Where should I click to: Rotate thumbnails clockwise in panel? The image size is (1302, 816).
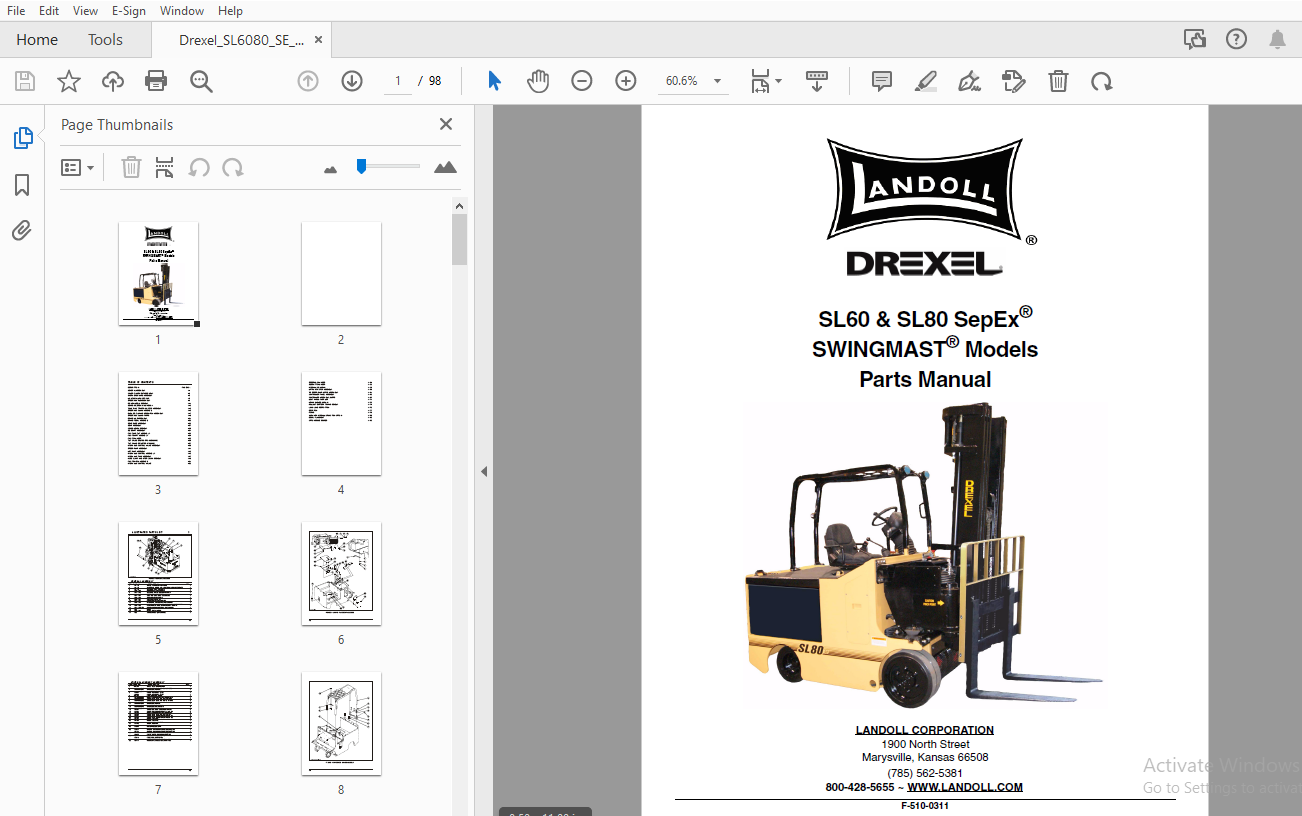point(233,167)
